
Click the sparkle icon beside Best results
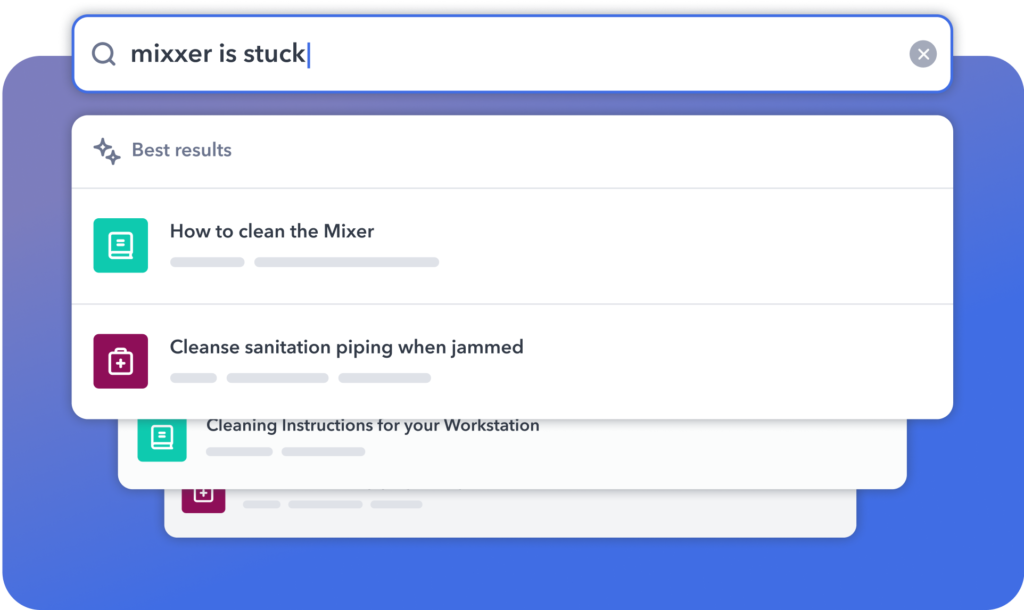pos(107,151)
